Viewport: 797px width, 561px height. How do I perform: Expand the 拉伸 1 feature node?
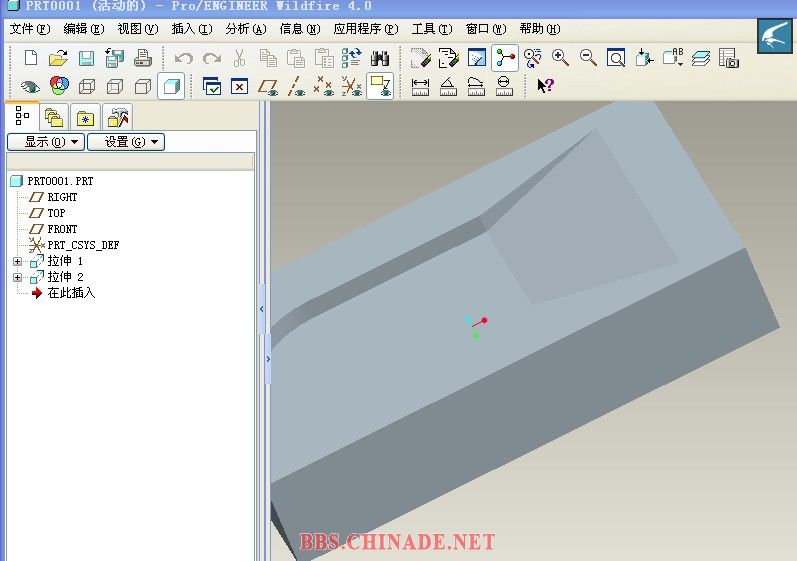pos(17,261)
